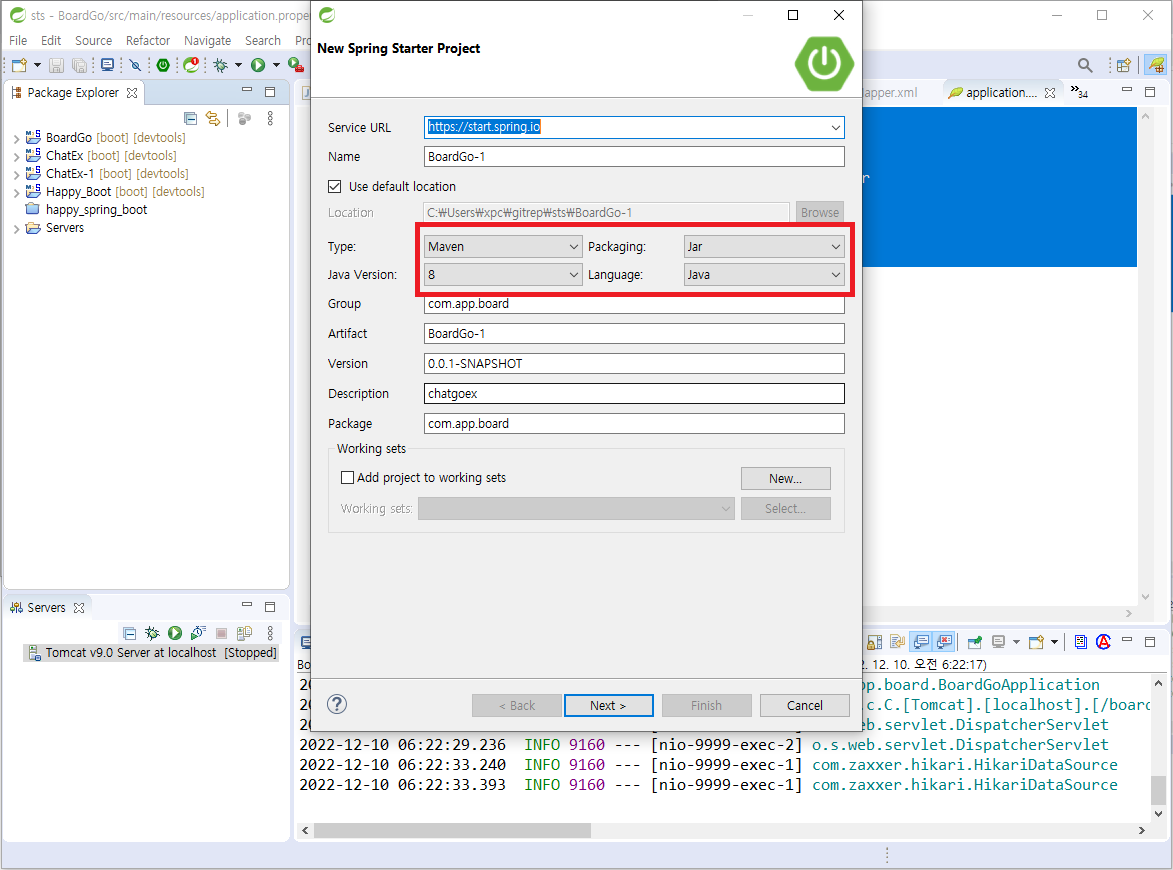The image size is (1173, 870).
Task: Expand the Happy_Boot project tree node
Action: click(x=16, y=192)
